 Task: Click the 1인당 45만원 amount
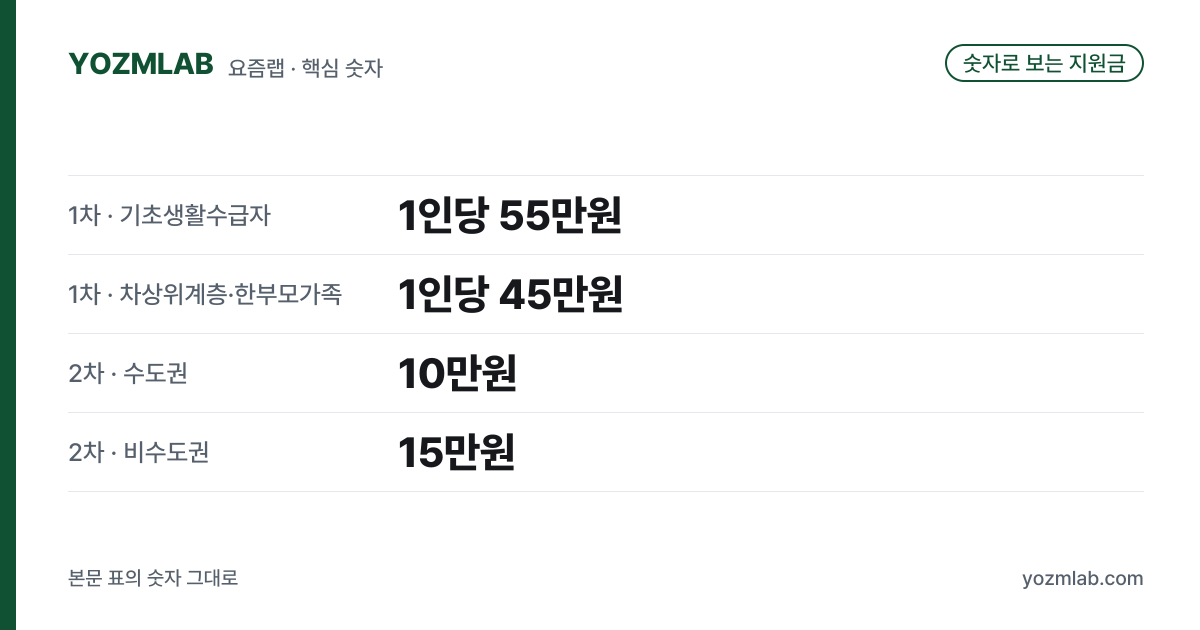pos(510,294)
